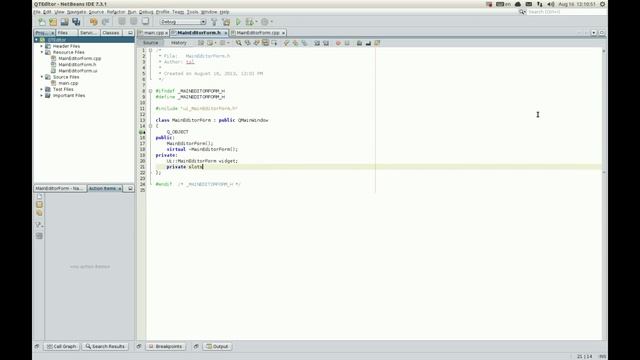Open the Output window button
This screenshot has width=640, height=360.
click(x=218, y=347)
